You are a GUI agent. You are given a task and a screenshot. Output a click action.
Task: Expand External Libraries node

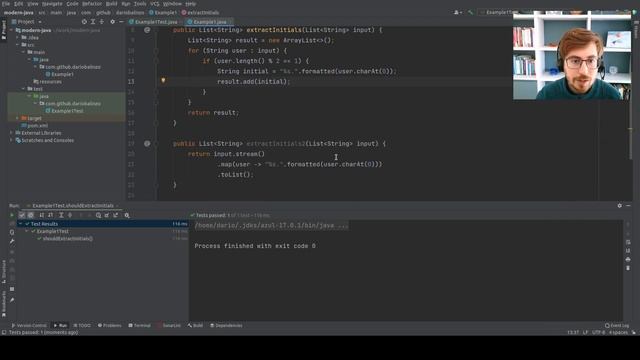[11, 133]
